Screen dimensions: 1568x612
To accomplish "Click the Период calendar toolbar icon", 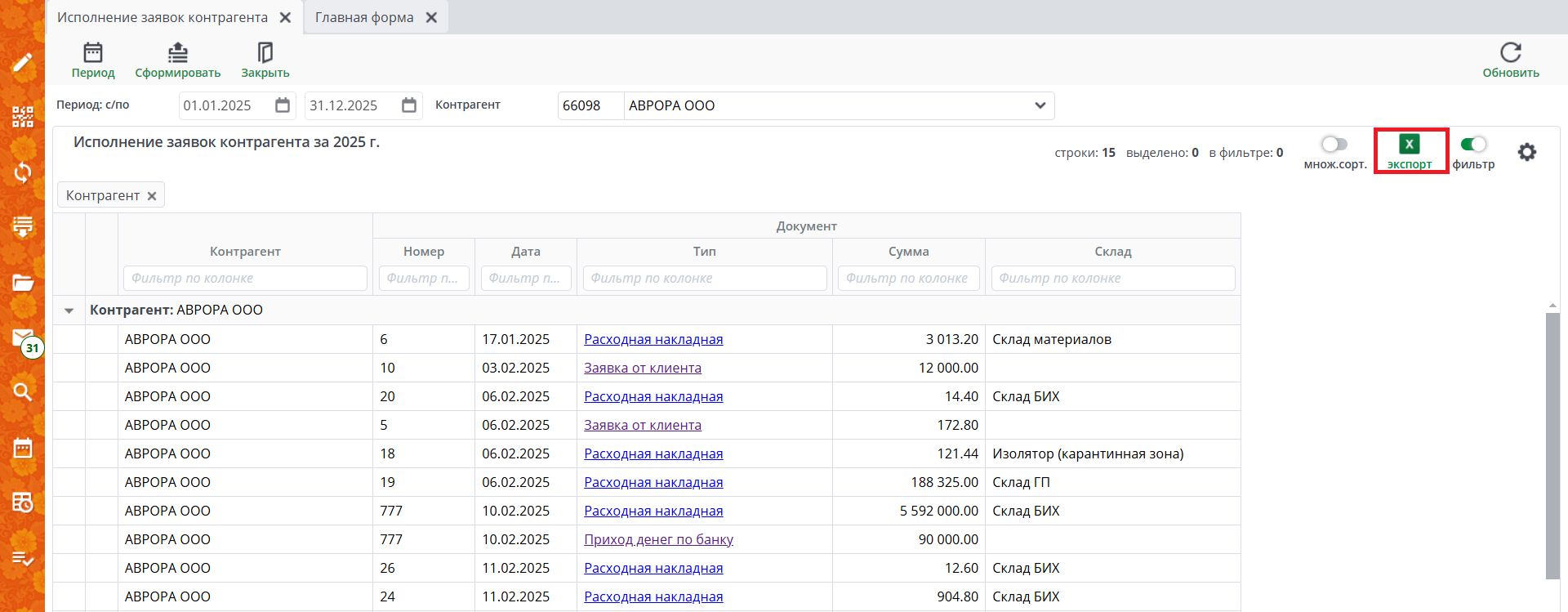I will point(93,53).
